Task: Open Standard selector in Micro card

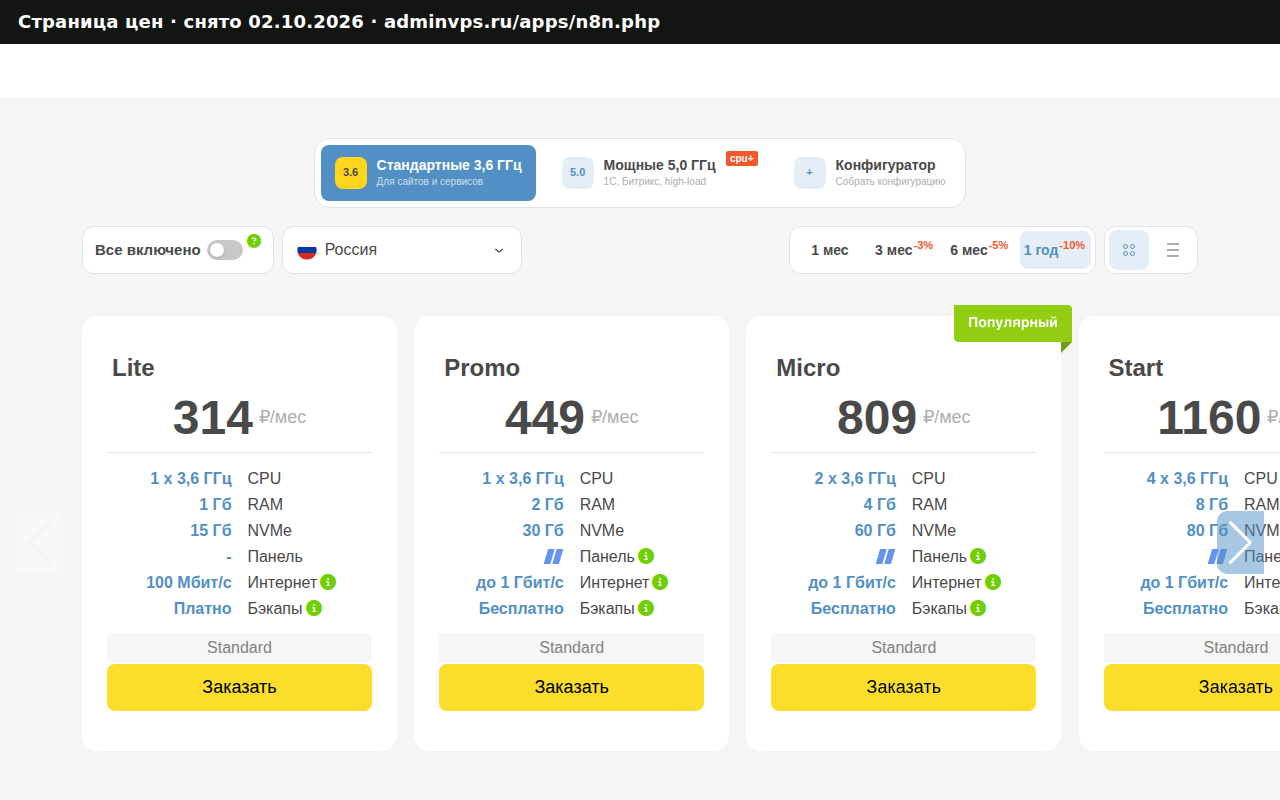Action: tap(903, 648)
